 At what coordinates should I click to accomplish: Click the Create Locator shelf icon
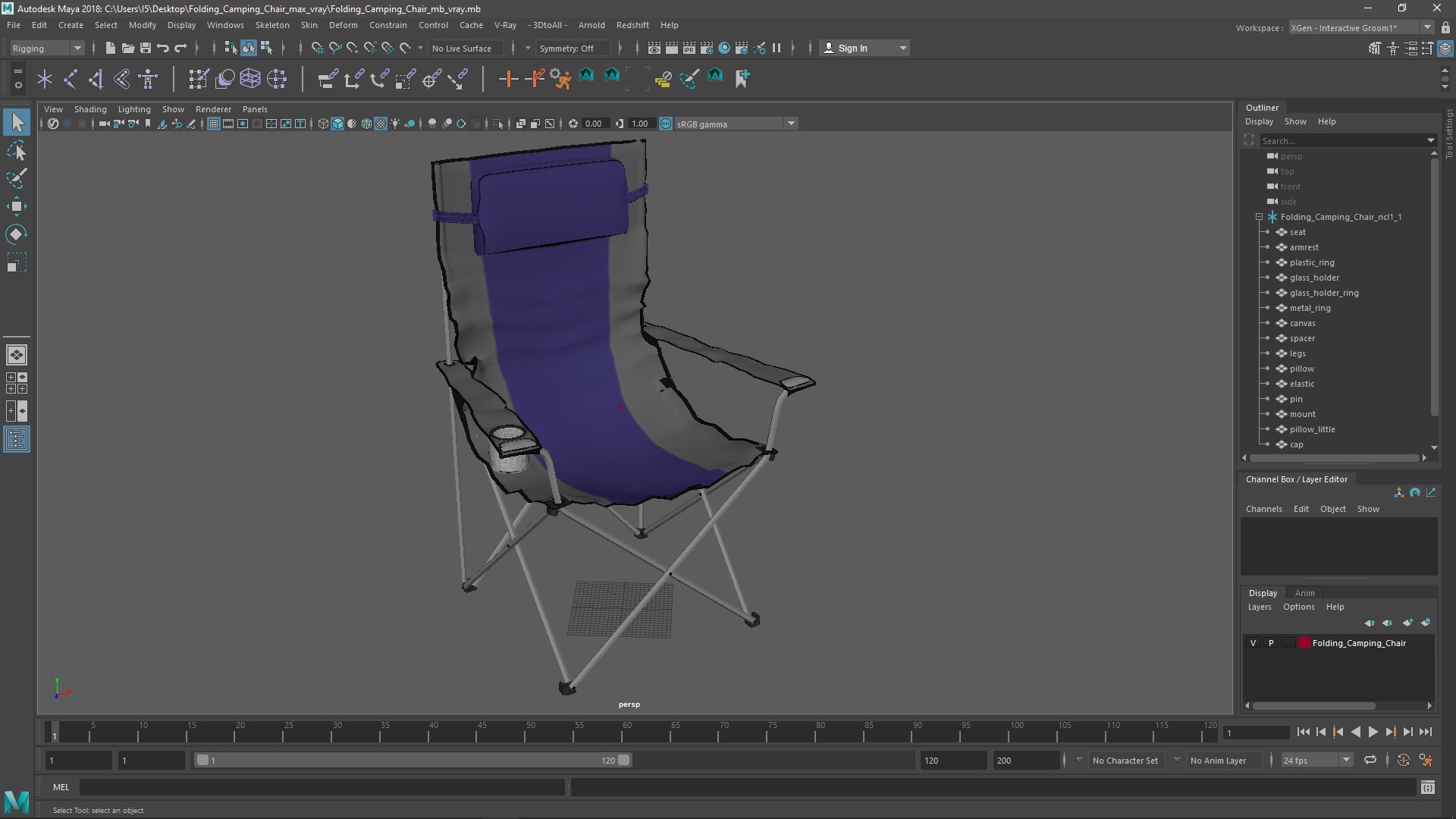(45, 78)
